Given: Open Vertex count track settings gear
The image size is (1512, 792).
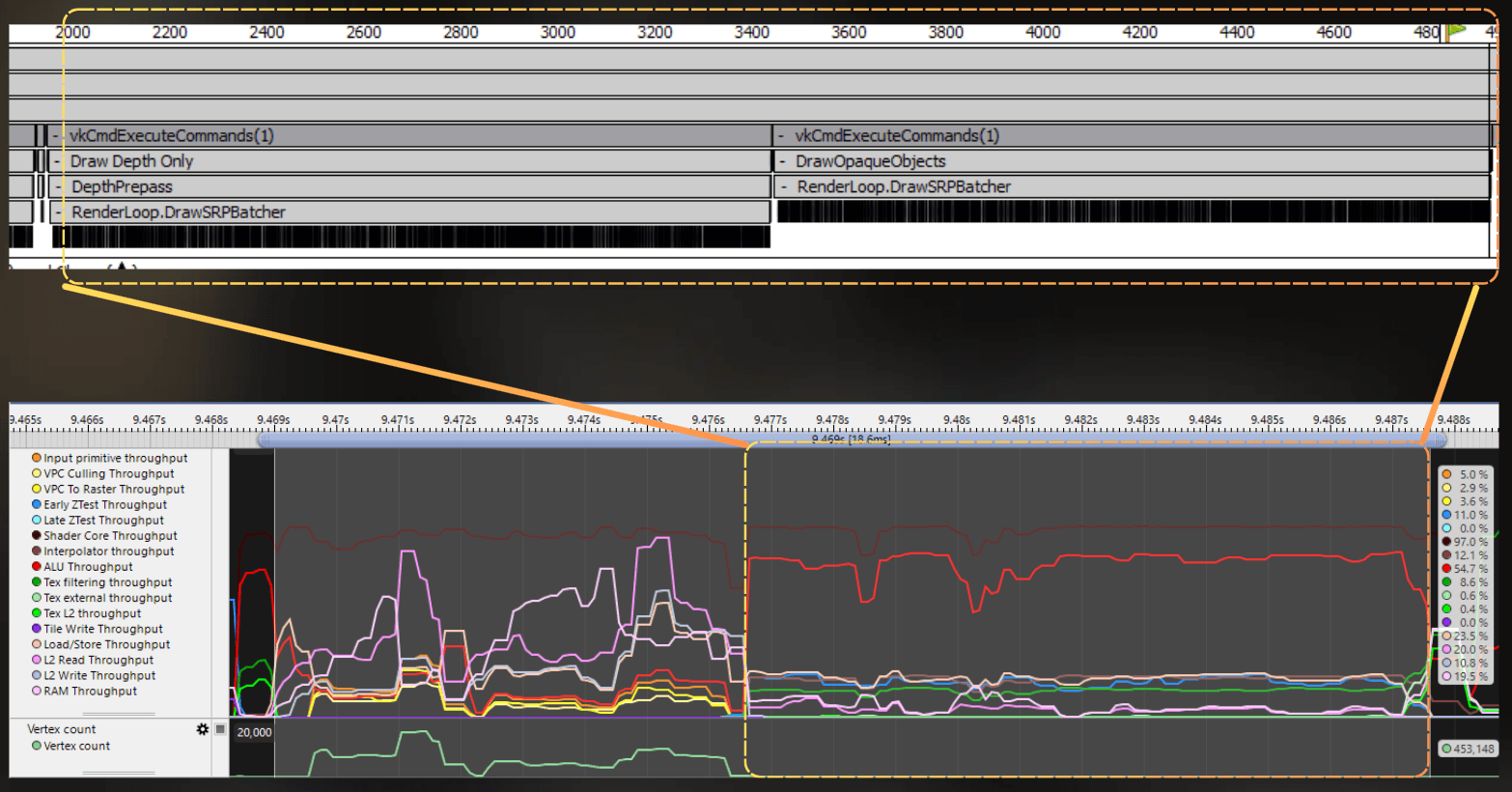Looking at the screenshot, I should click(203, 729).
